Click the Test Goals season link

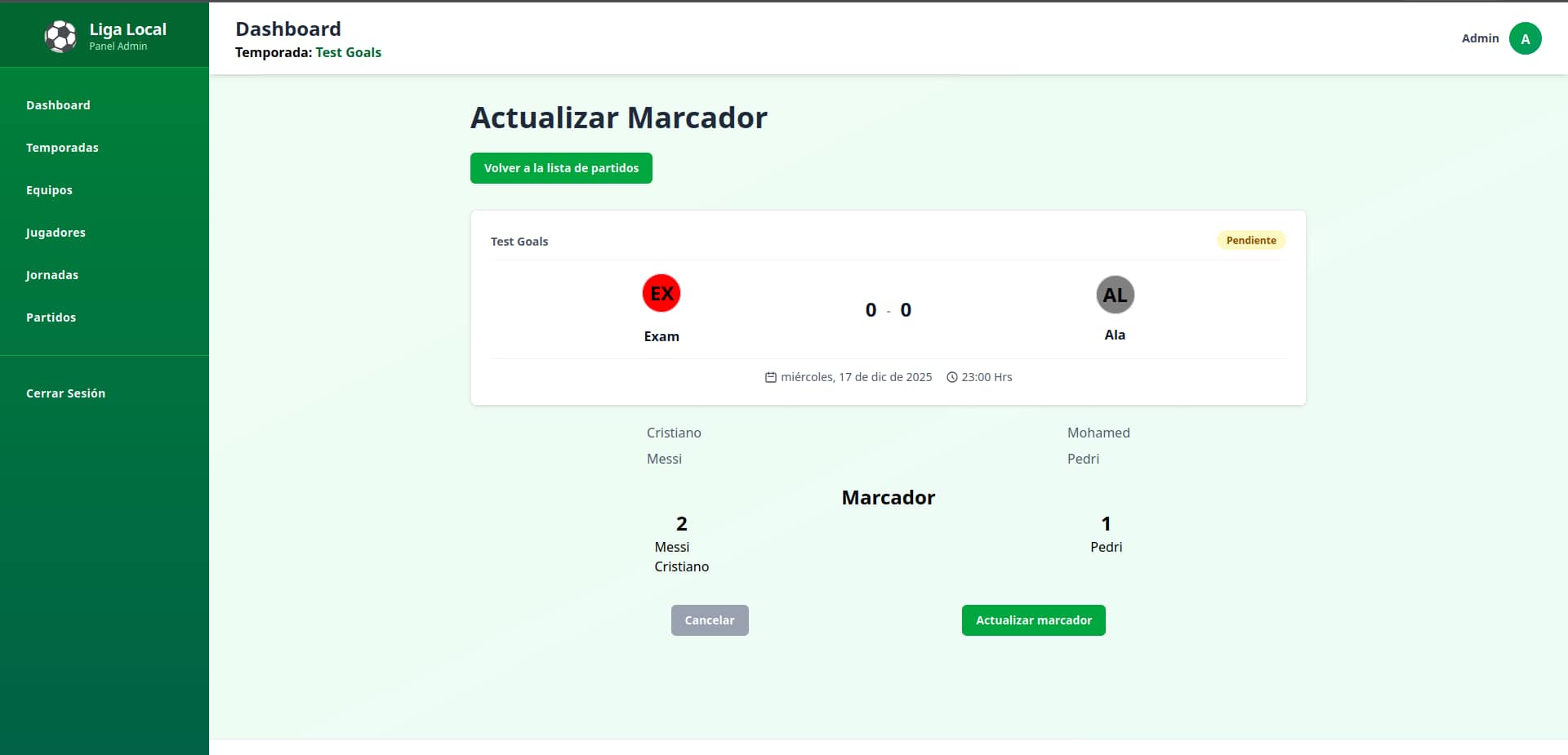tap(348, 52)
